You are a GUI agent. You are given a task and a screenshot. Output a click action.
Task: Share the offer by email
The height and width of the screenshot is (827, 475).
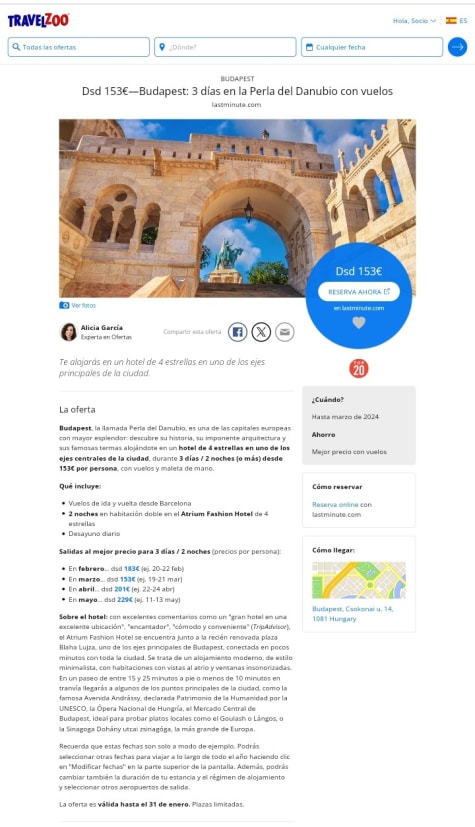point(285,332)
